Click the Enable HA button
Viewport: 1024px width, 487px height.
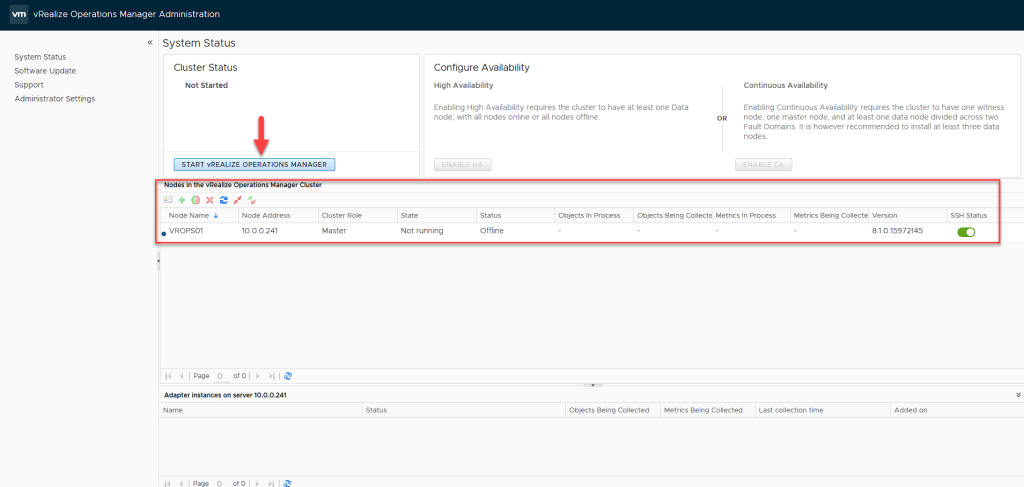[462, 164]
